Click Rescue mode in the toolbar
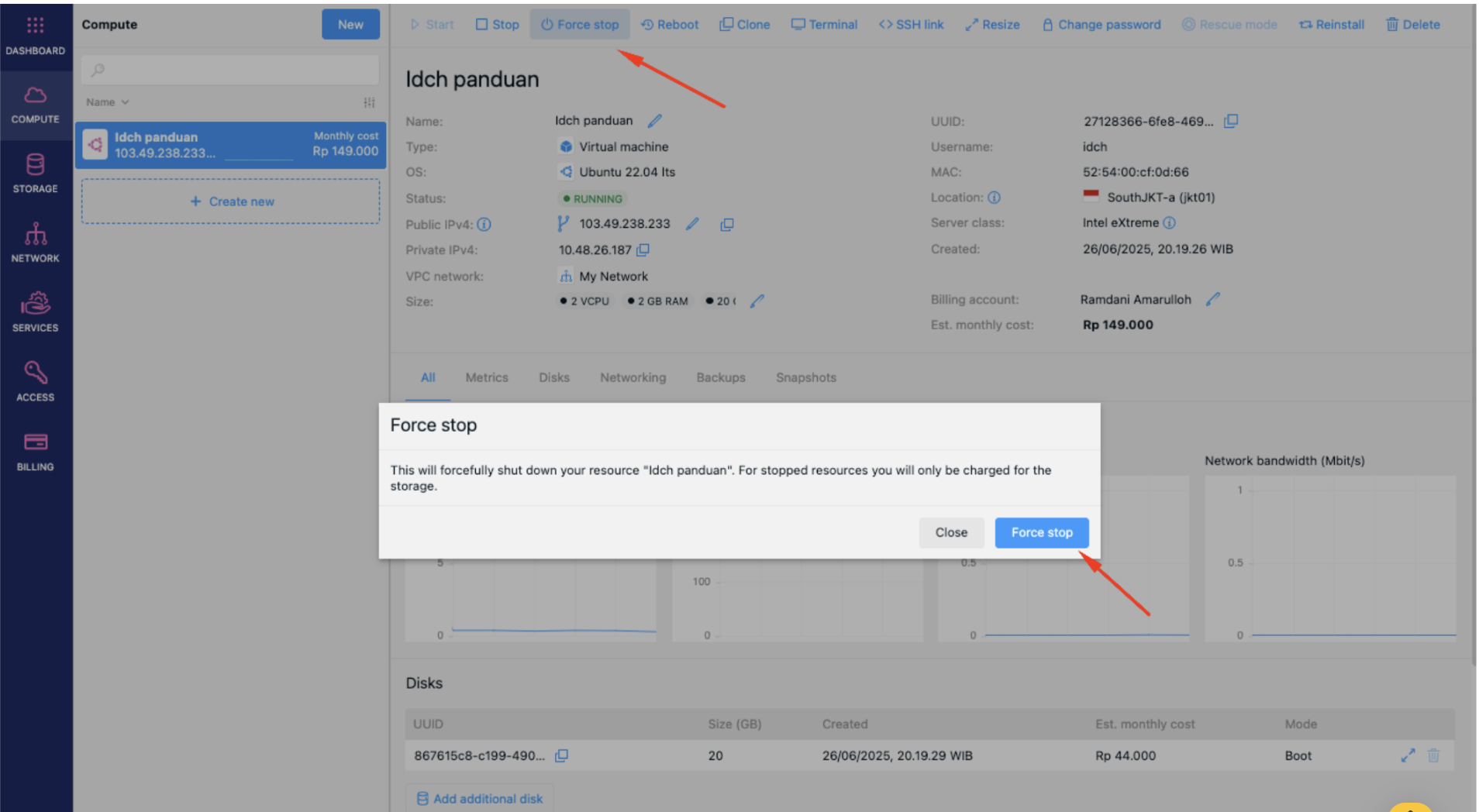The width and height of the screenshot is (1479, 812). (x=1229, y=25)
